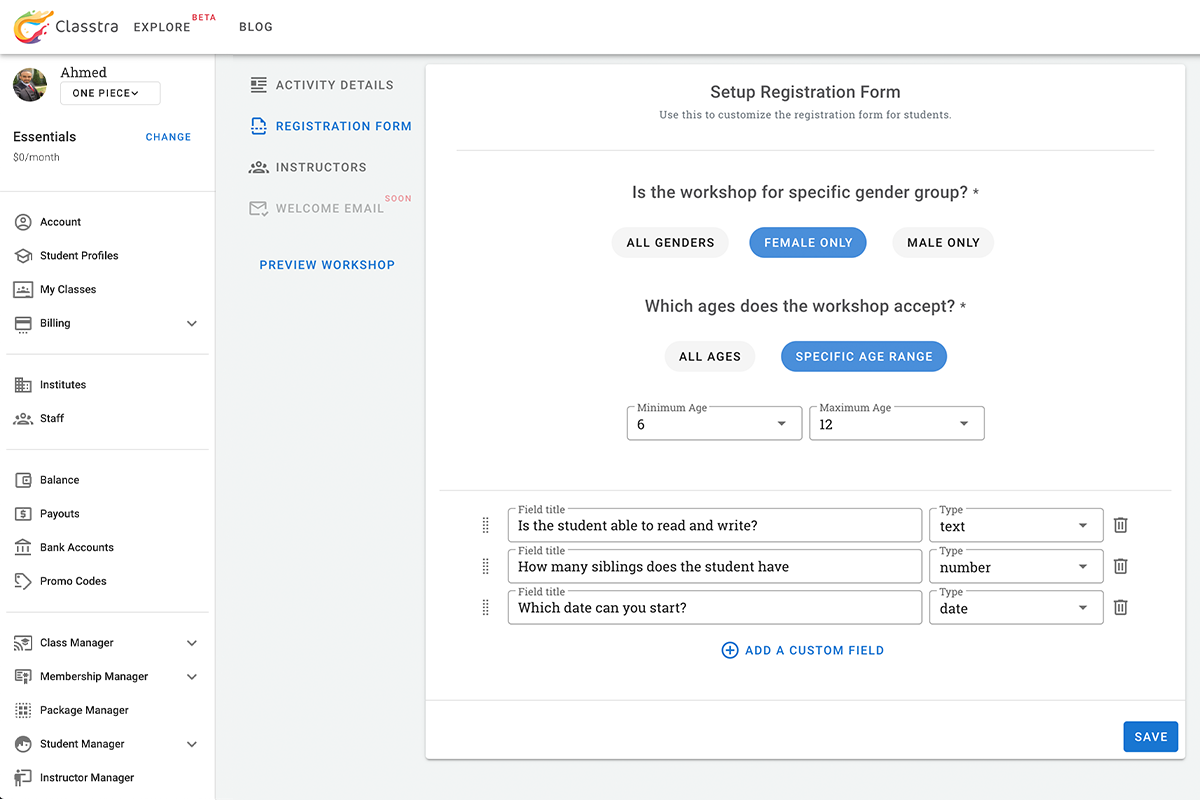Click the Preview Workshop link
1200x800 pixels.
(x=327, y=265)
